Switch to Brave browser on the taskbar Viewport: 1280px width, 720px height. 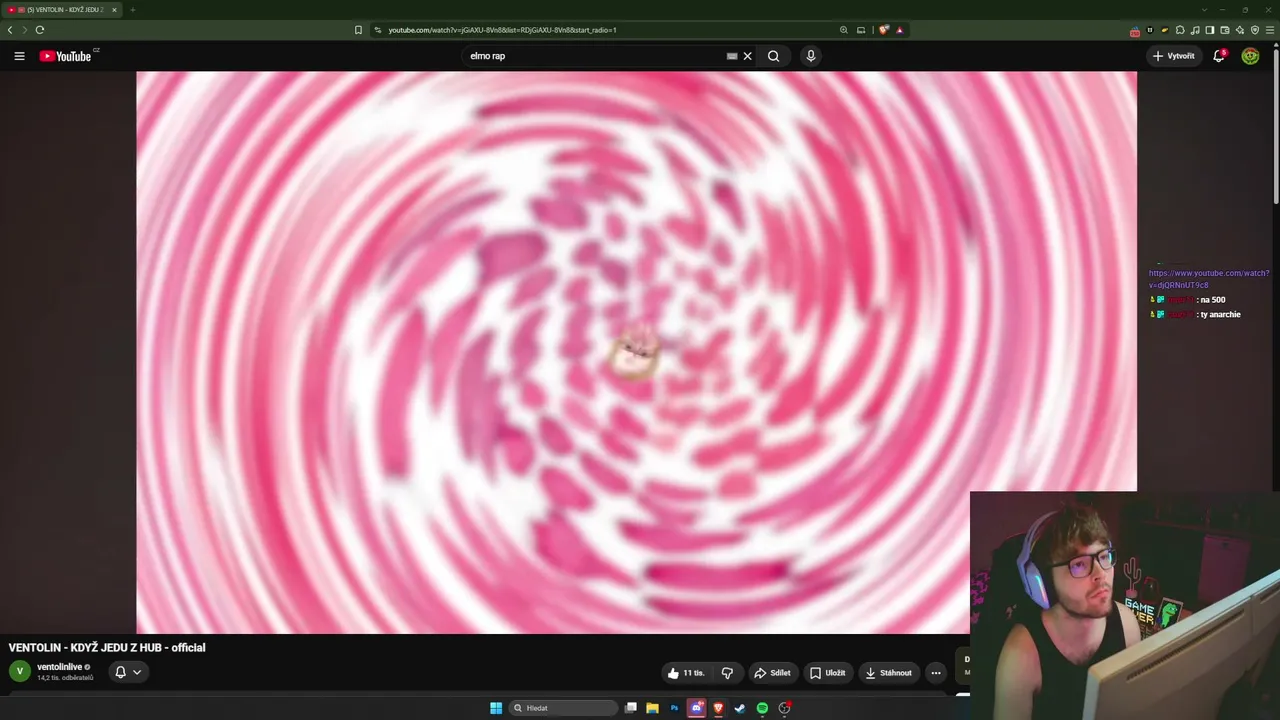[718, 708]
